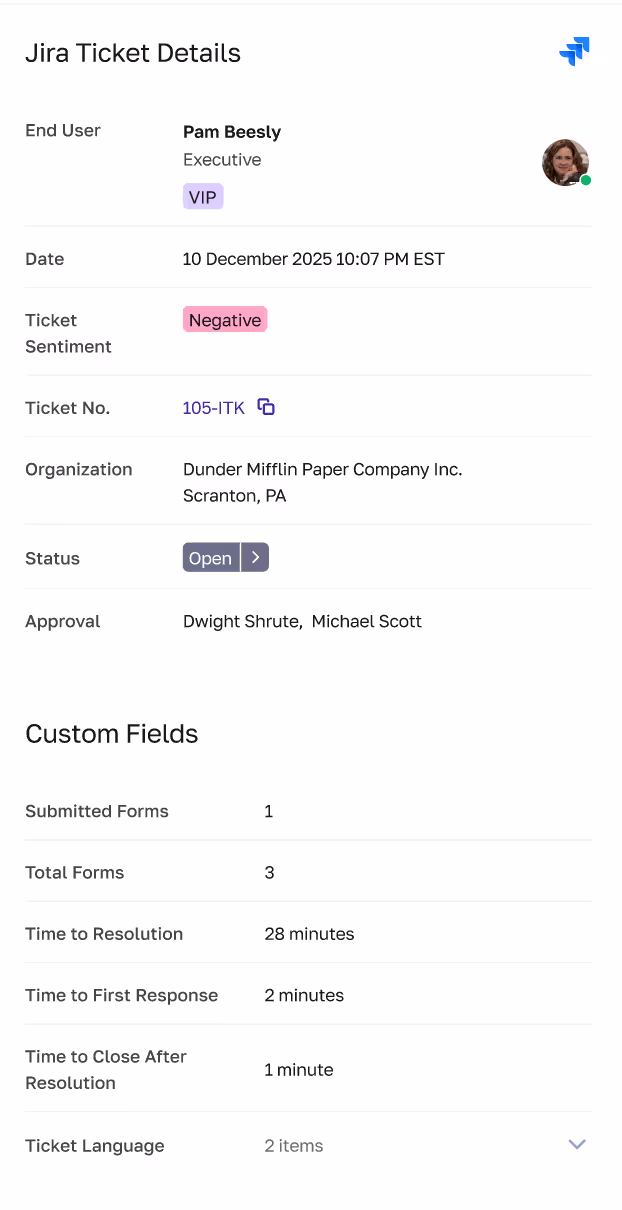This screenshot has height=1210, width=622.
Task: Click the Time to First Response value
Action: pyautogui.click(x=304, y=995)
